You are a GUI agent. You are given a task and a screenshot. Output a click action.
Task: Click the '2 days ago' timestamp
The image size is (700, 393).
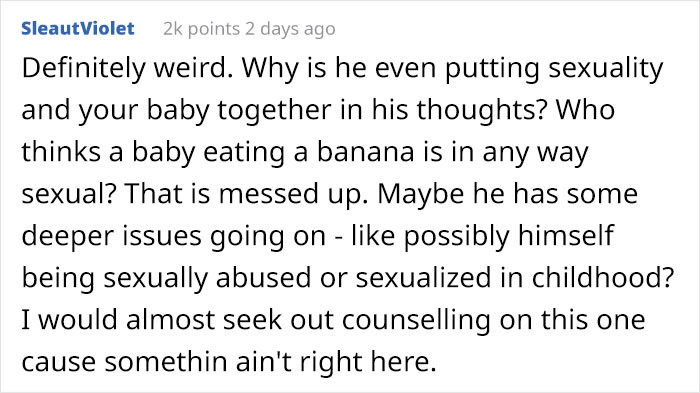pyautogui.click(x=290, y=29)
